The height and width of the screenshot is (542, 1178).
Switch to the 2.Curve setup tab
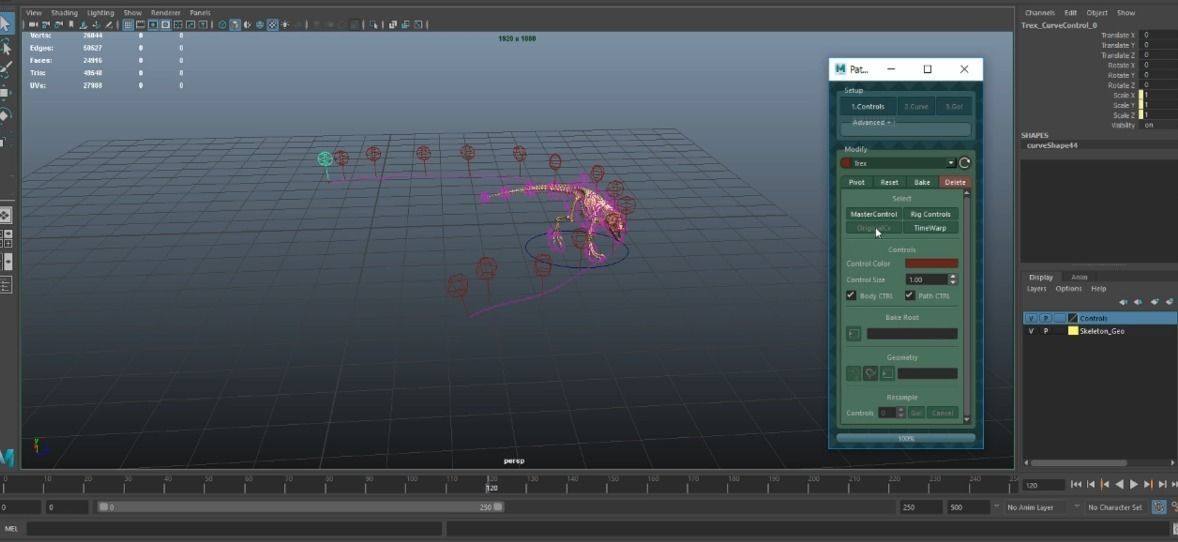pos(916,107)
